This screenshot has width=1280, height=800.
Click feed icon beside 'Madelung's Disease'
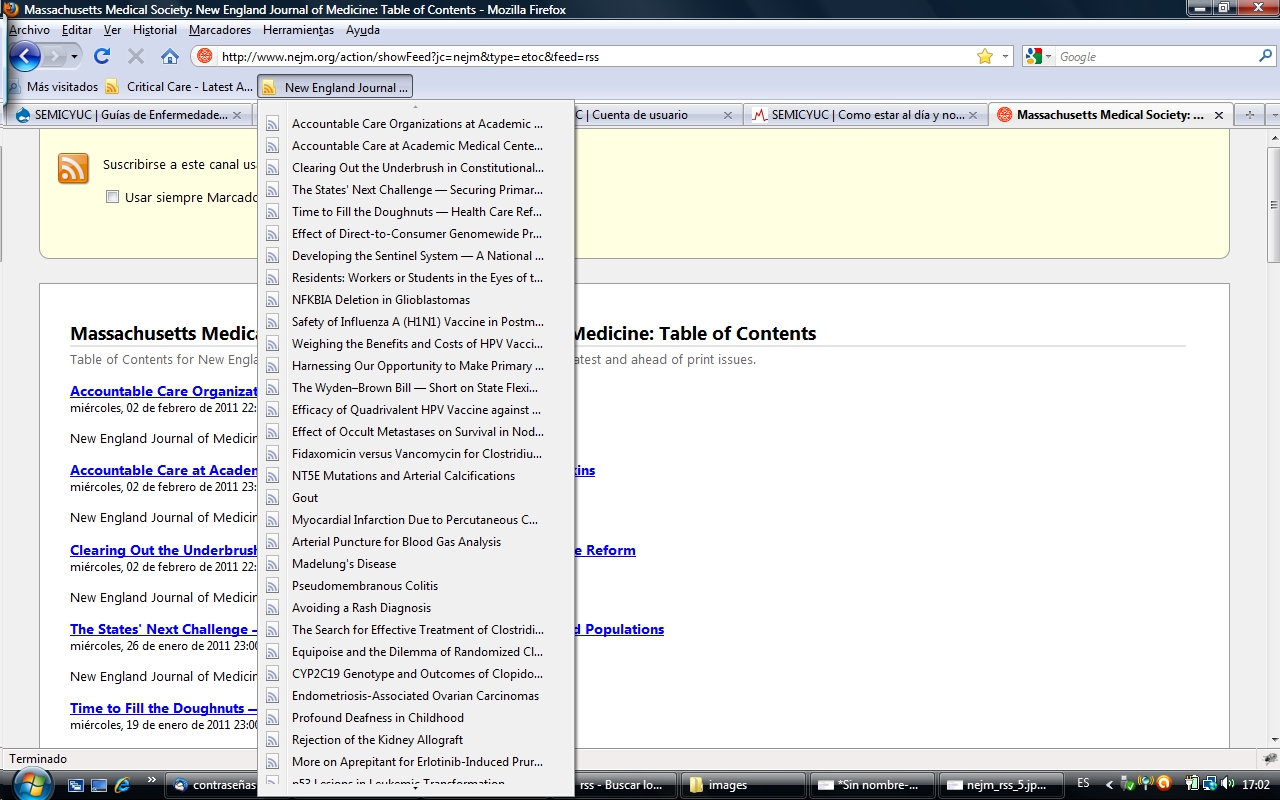point(272,564)
